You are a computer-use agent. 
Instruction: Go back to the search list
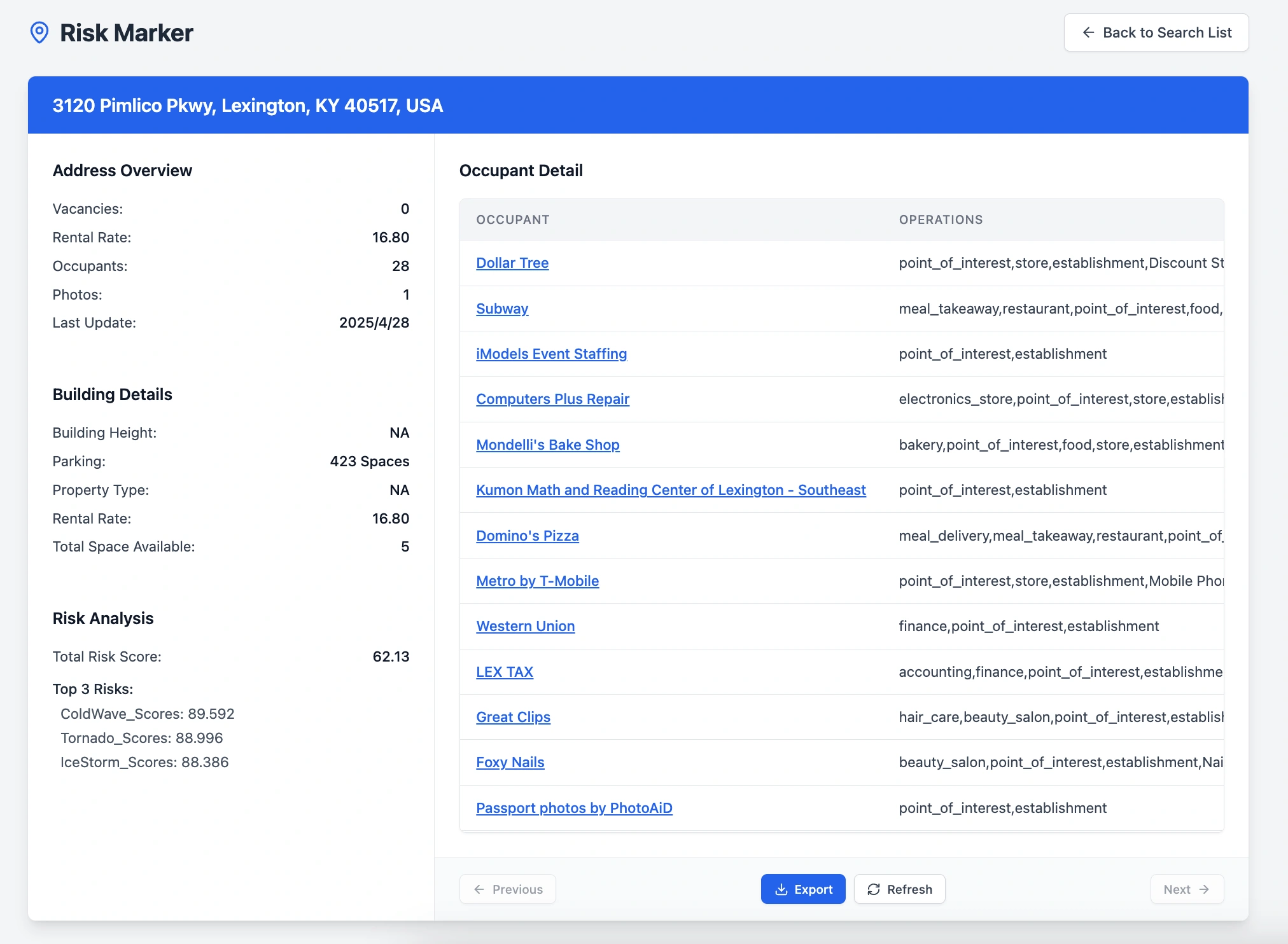(x=1156, y=32)
